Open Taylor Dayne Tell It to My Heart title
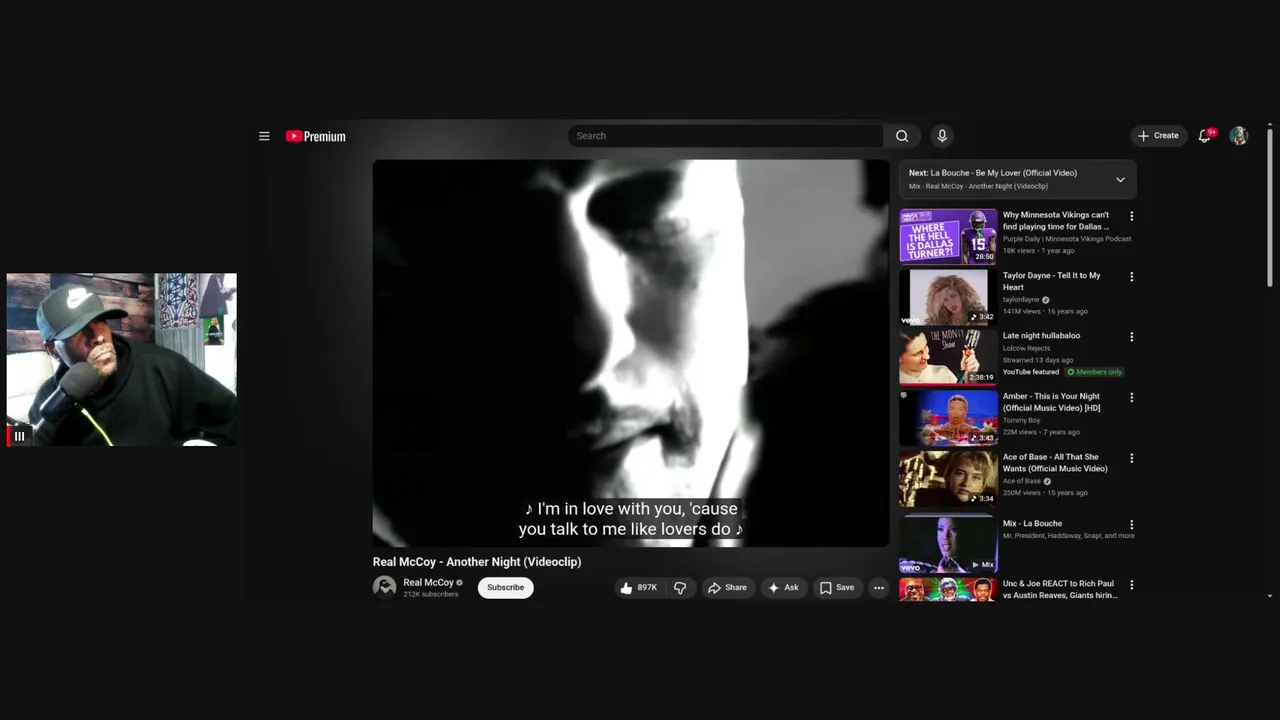 (1051, 281)
